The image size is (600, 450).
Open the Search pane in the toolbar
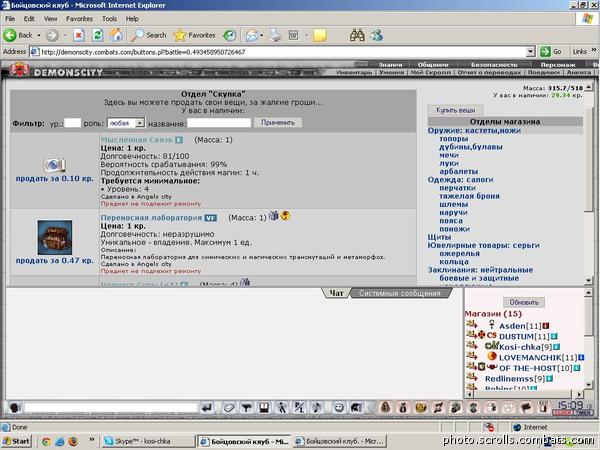pos(148,35)
